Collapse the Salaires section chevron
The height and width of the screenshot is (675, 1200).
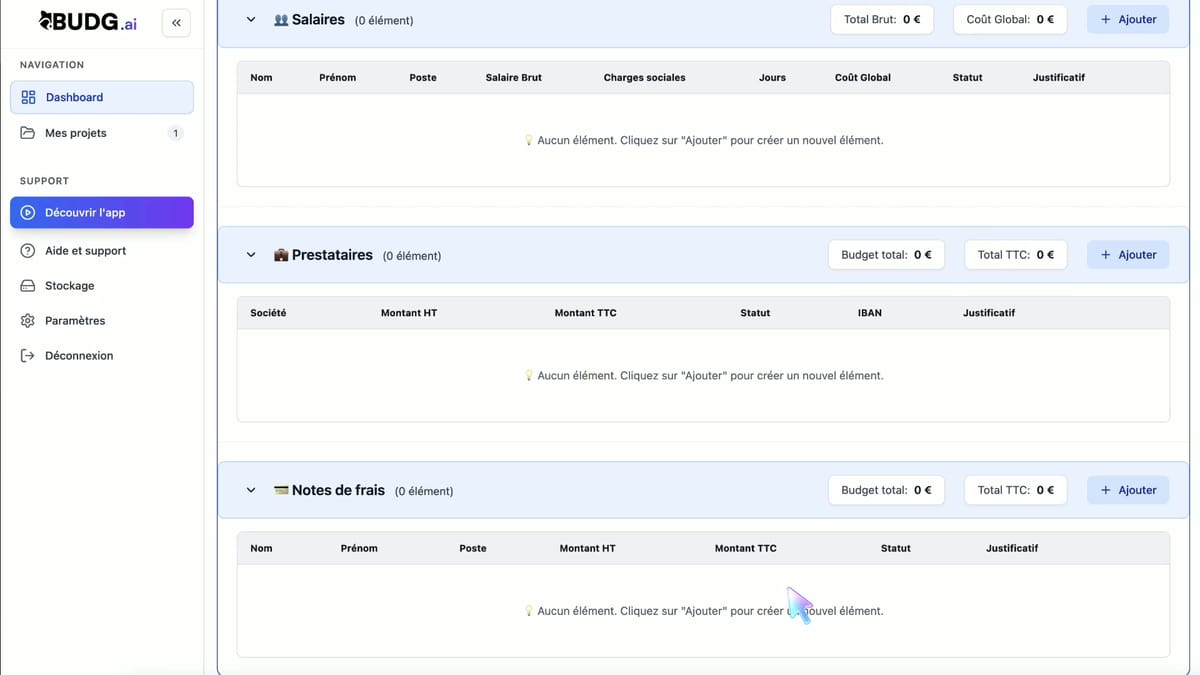click(251, 20)
